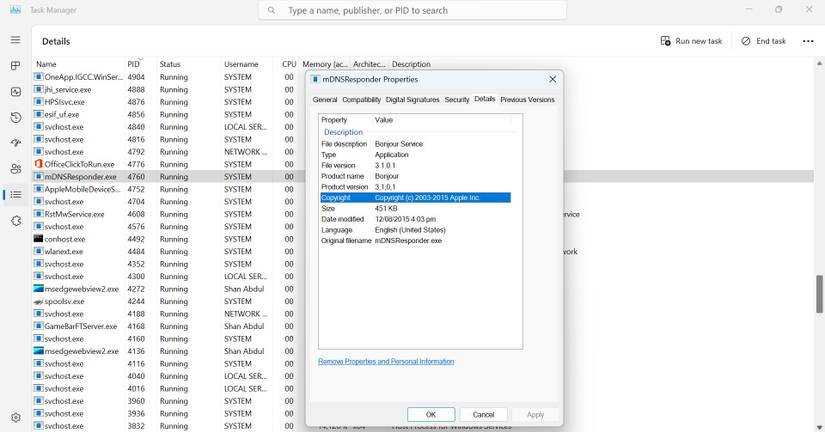Sort processes by Name column
825x432 pixels.
click(46, 64)
